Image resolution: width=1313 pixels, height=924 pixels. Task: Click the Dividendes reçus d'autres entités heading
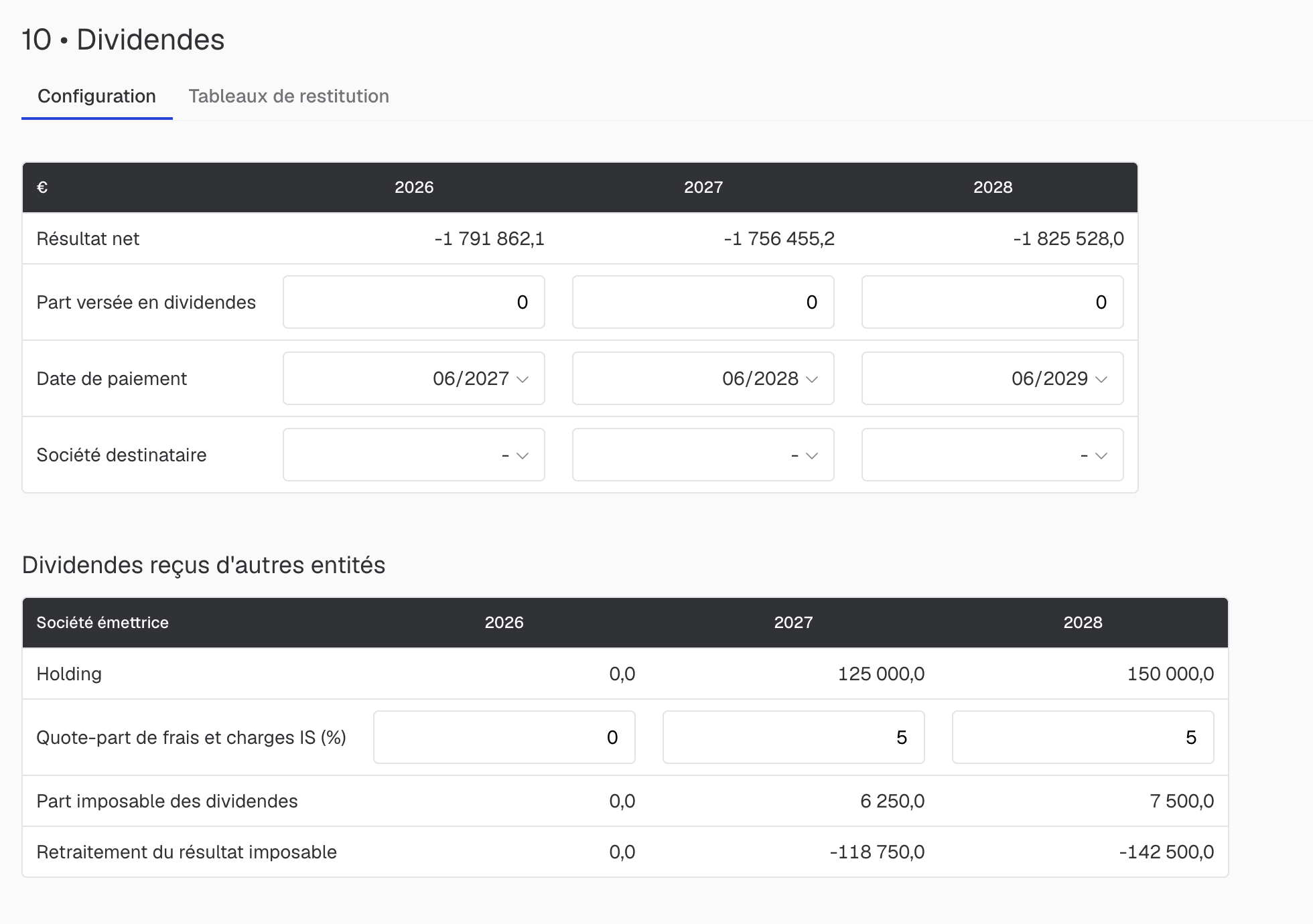(x=204, y=565)
